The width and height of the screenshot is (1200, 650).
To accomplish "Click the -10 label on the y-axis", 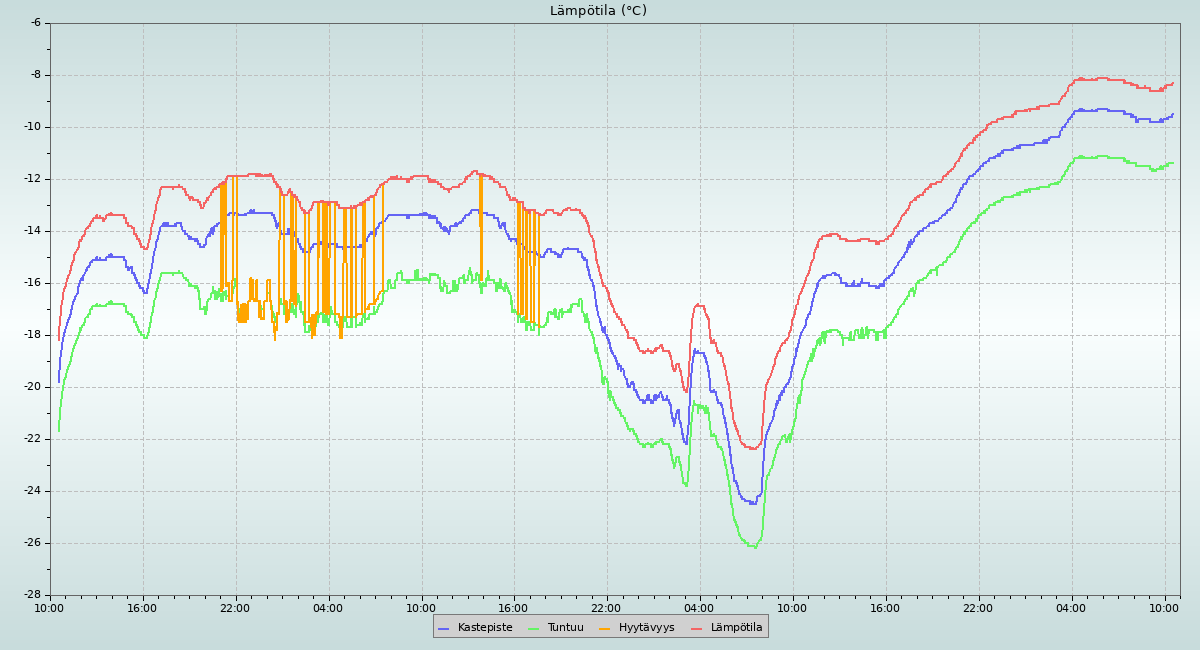I will point(32,127).
